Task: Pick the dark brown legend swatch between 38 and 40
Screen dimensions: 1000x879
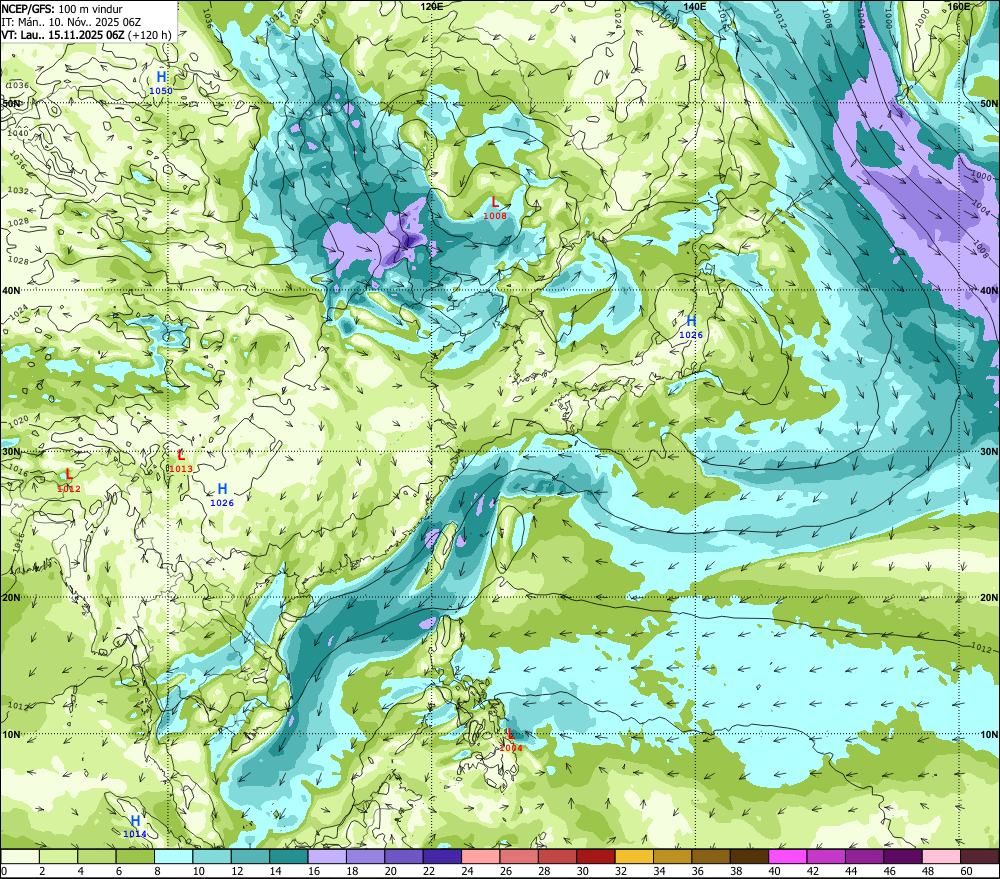Action: (x=749, y=856)
